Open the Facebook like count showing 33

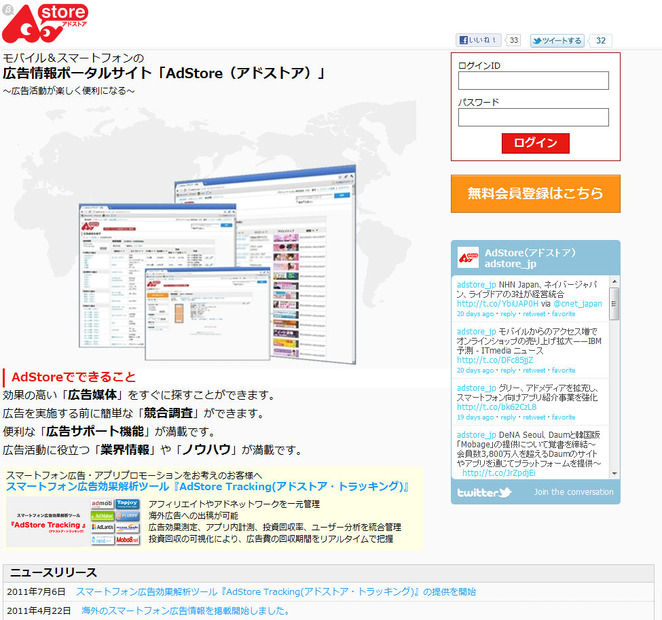tap(513, 40)
